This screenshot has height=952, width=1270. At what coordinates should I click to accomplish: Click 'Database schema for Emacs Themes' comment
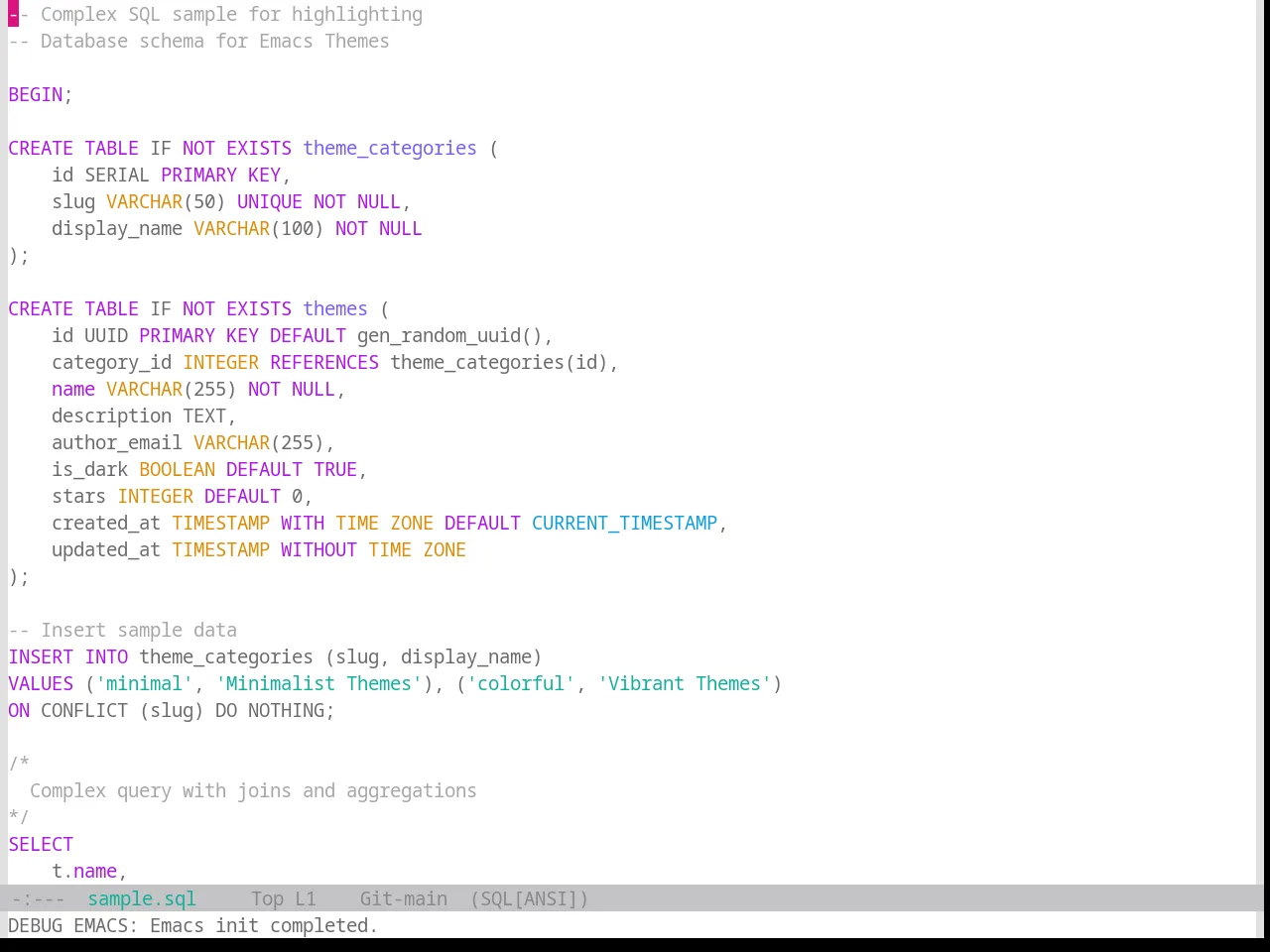pyautogui.click(x=198, y=41)
